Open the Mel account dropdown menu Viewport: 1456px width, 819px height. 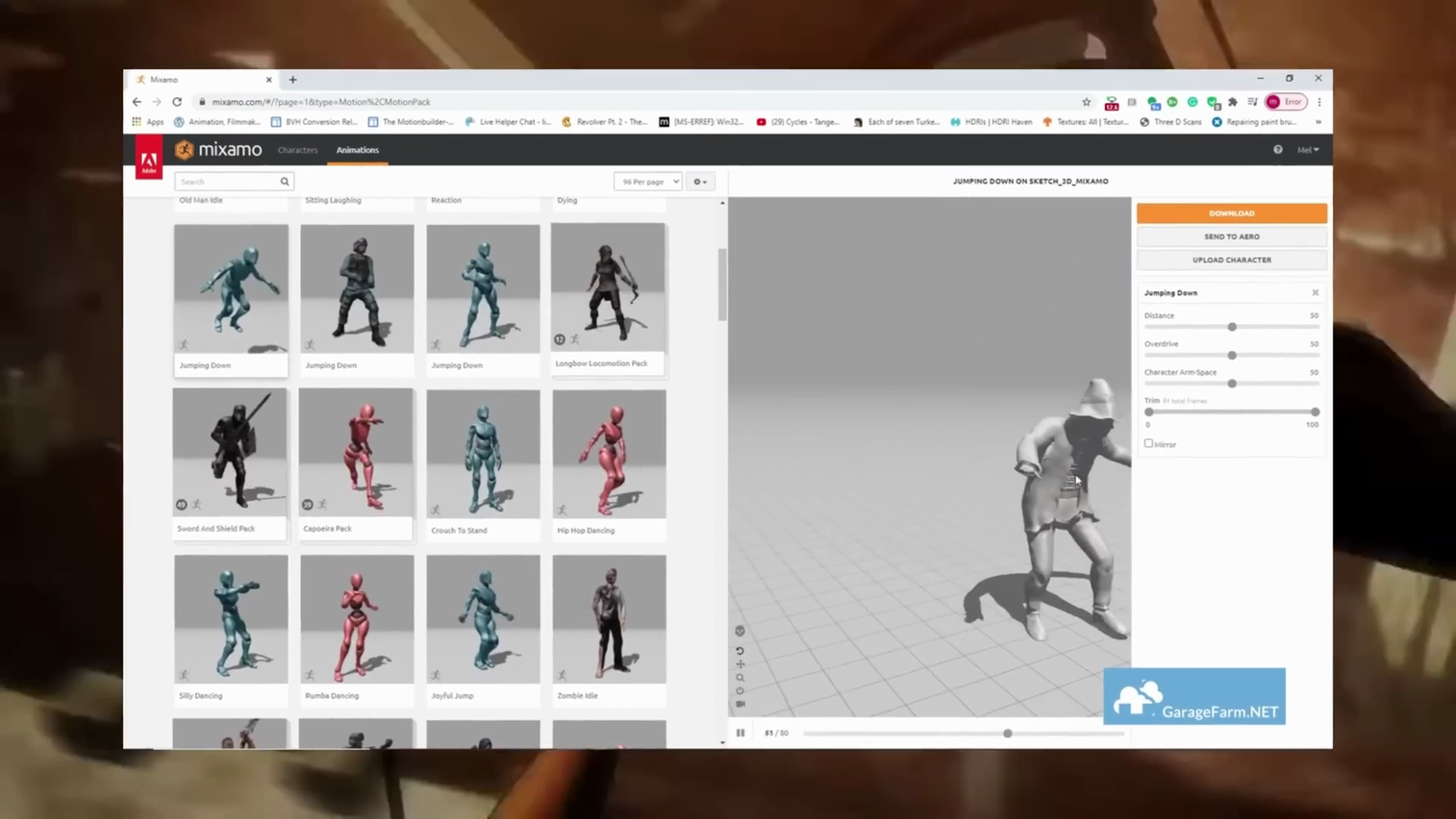pos(1308,150)
